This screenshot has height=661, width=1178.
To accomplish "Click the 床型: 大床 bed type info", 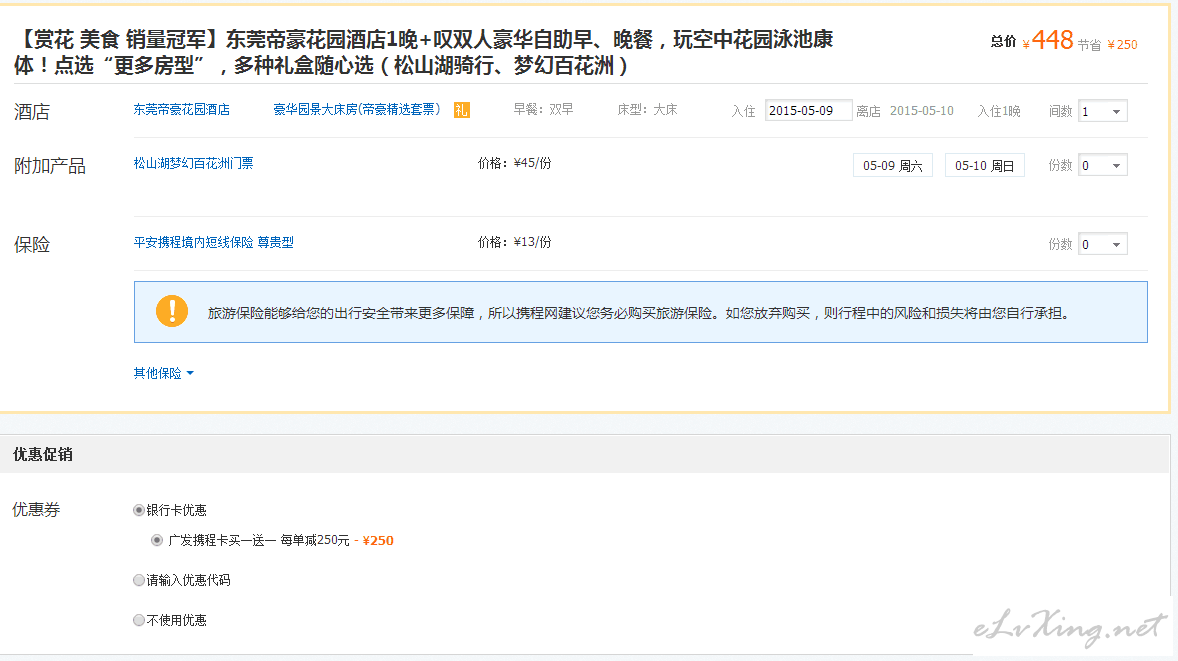I will point(648,110).
